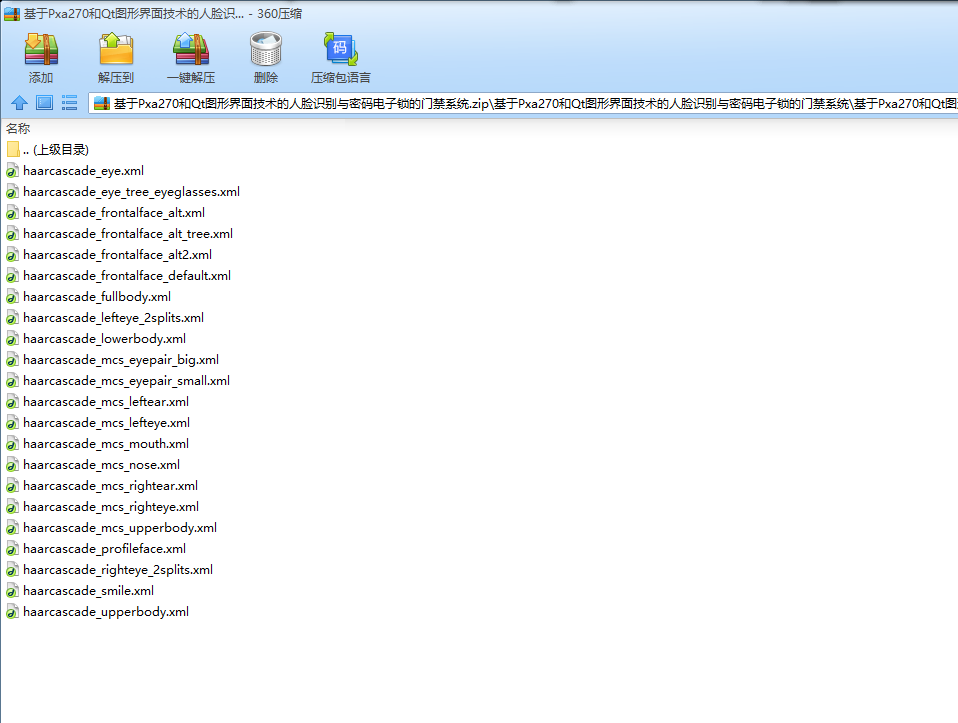Switch to list view mode
Image resolution: width=958 pixels, height=723 pixels.
(x=70, y=103)
